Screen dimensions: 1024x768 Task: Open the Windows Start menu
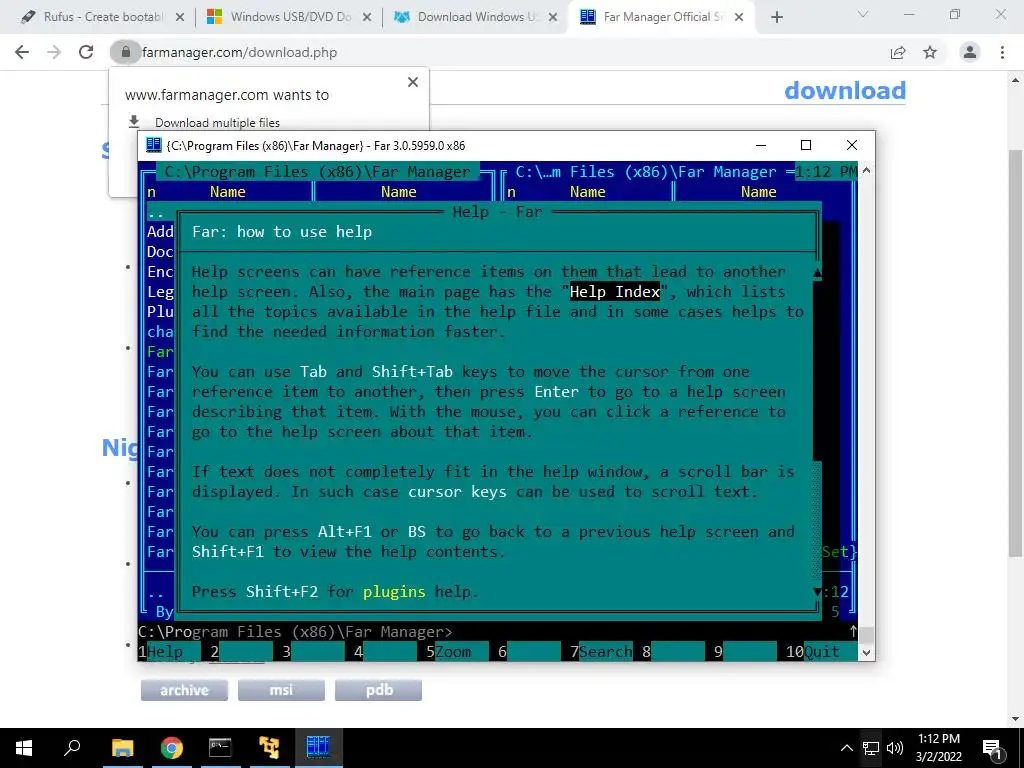pos(24,748)
